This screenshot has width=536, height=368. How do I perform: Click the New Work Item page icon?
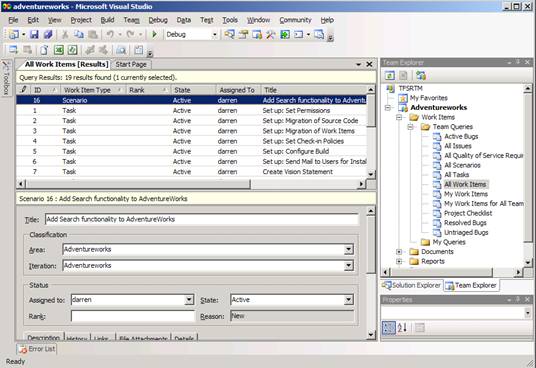[x=44, y=50]
